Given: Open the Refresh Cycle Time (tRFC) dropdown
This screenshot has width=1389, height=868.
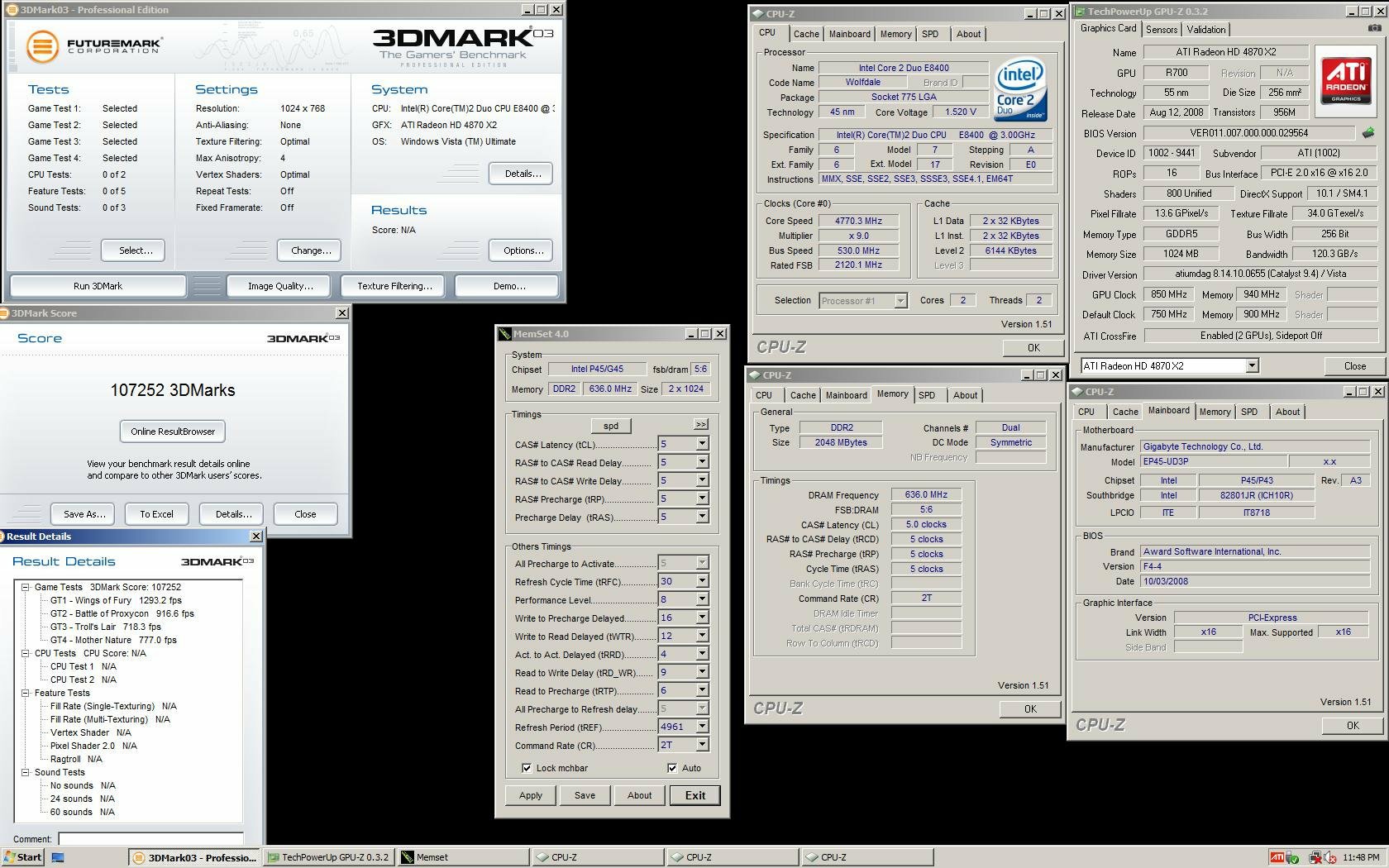Looking at the screenshot, I should tap(702, 581).
